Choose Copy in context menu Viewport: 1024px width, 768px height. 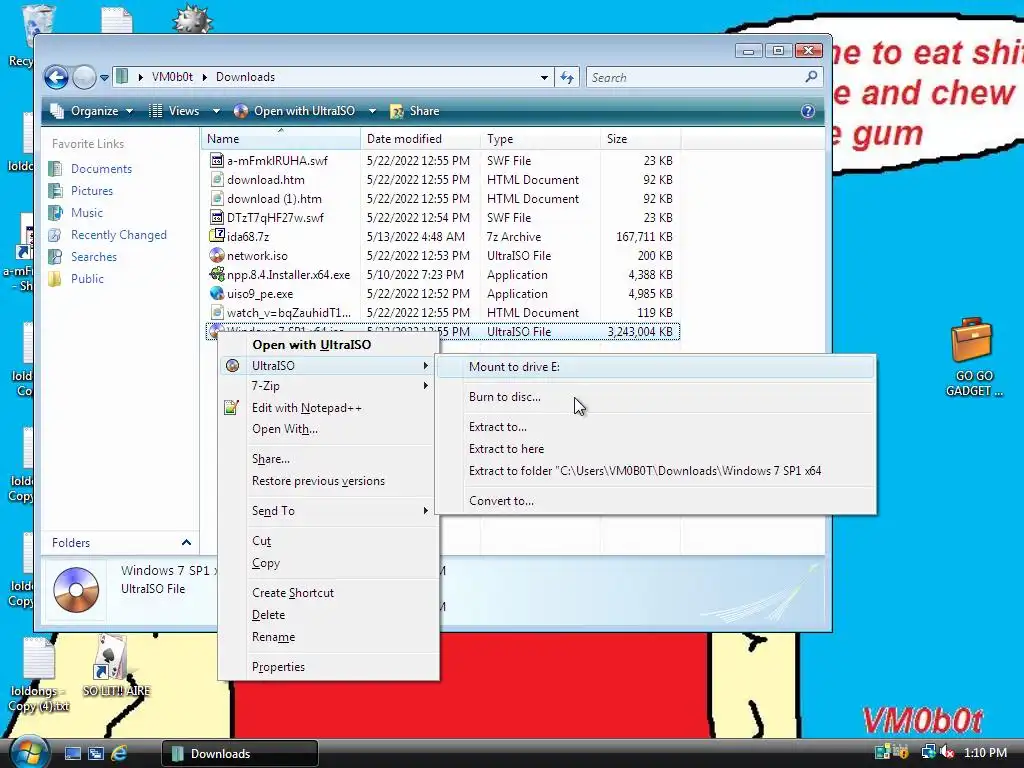[x=329, y=563]
